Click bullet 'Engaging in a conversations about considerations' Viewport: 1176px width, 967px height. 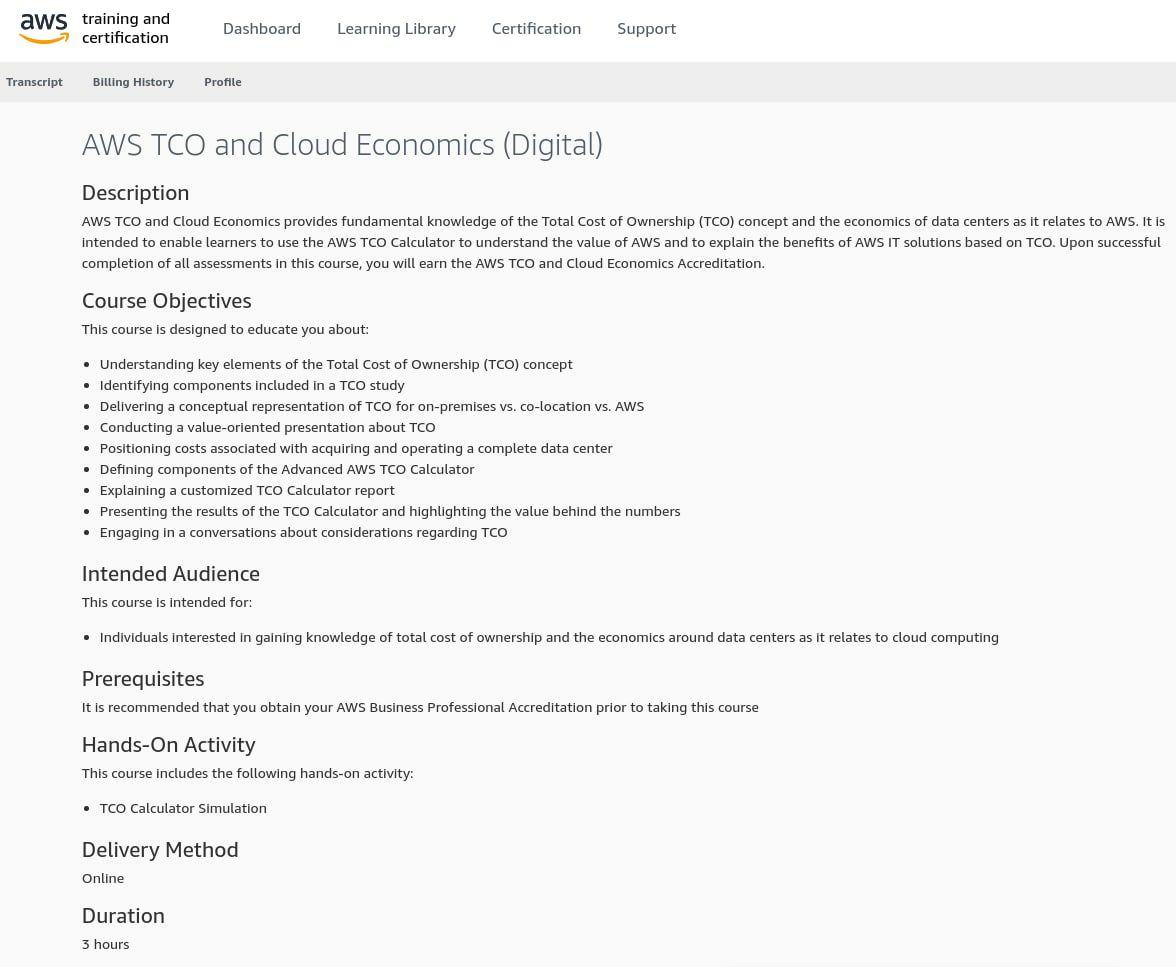pos(304,533)
